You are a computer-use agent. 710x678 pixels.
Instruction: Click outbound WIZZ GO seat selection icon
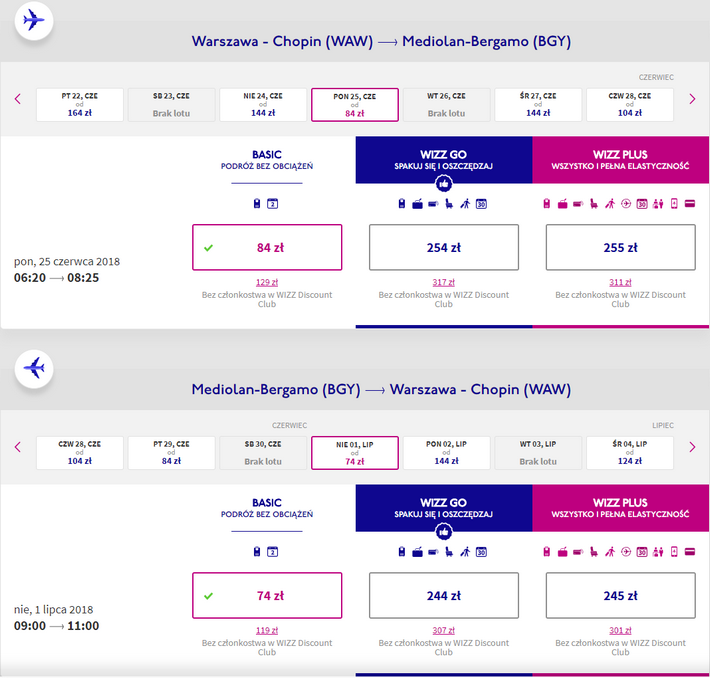coord(449,204)
